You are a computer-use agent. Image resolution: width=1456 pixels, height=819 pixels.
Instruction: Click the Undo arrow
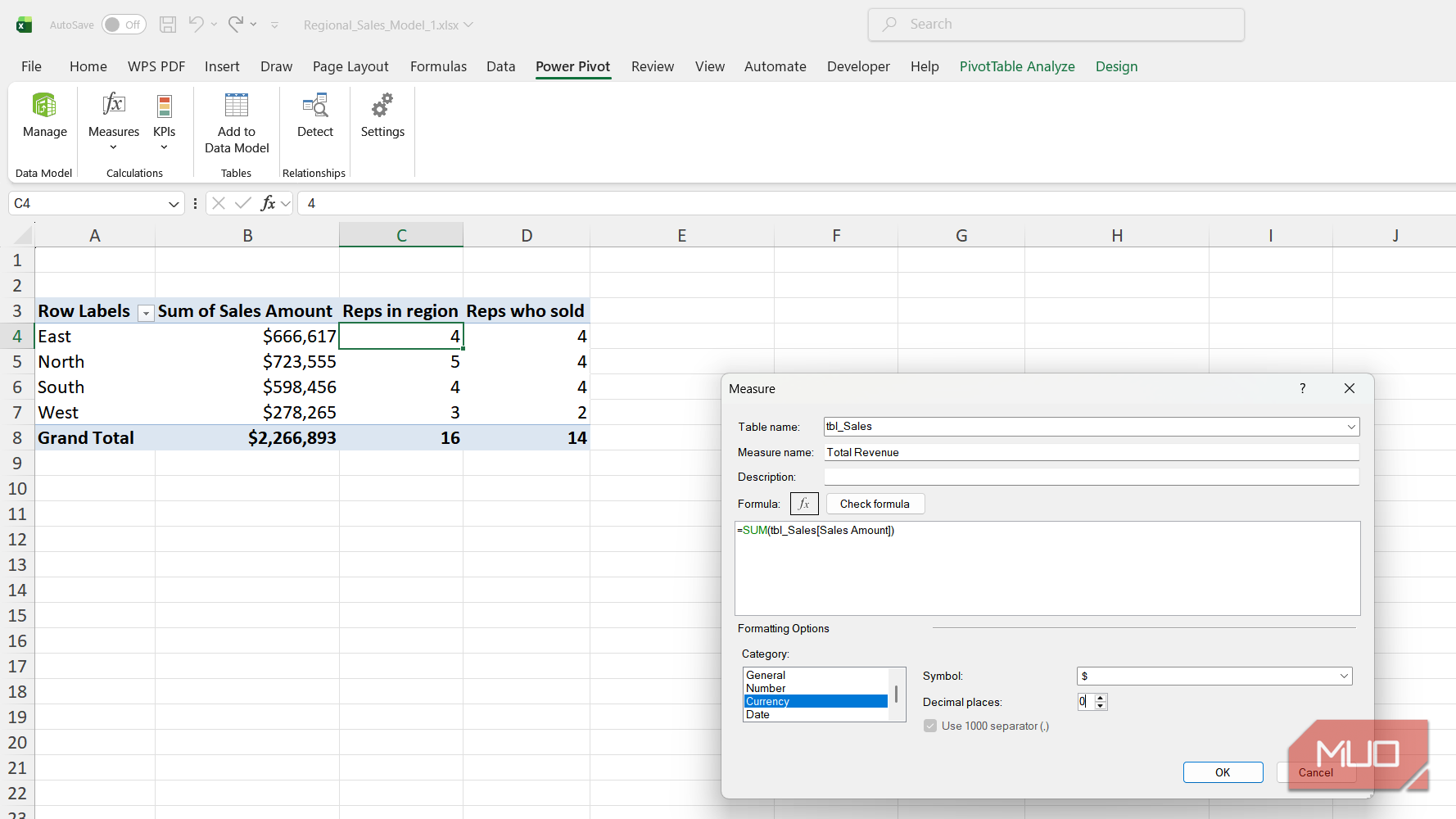click(x=196, y=24)
